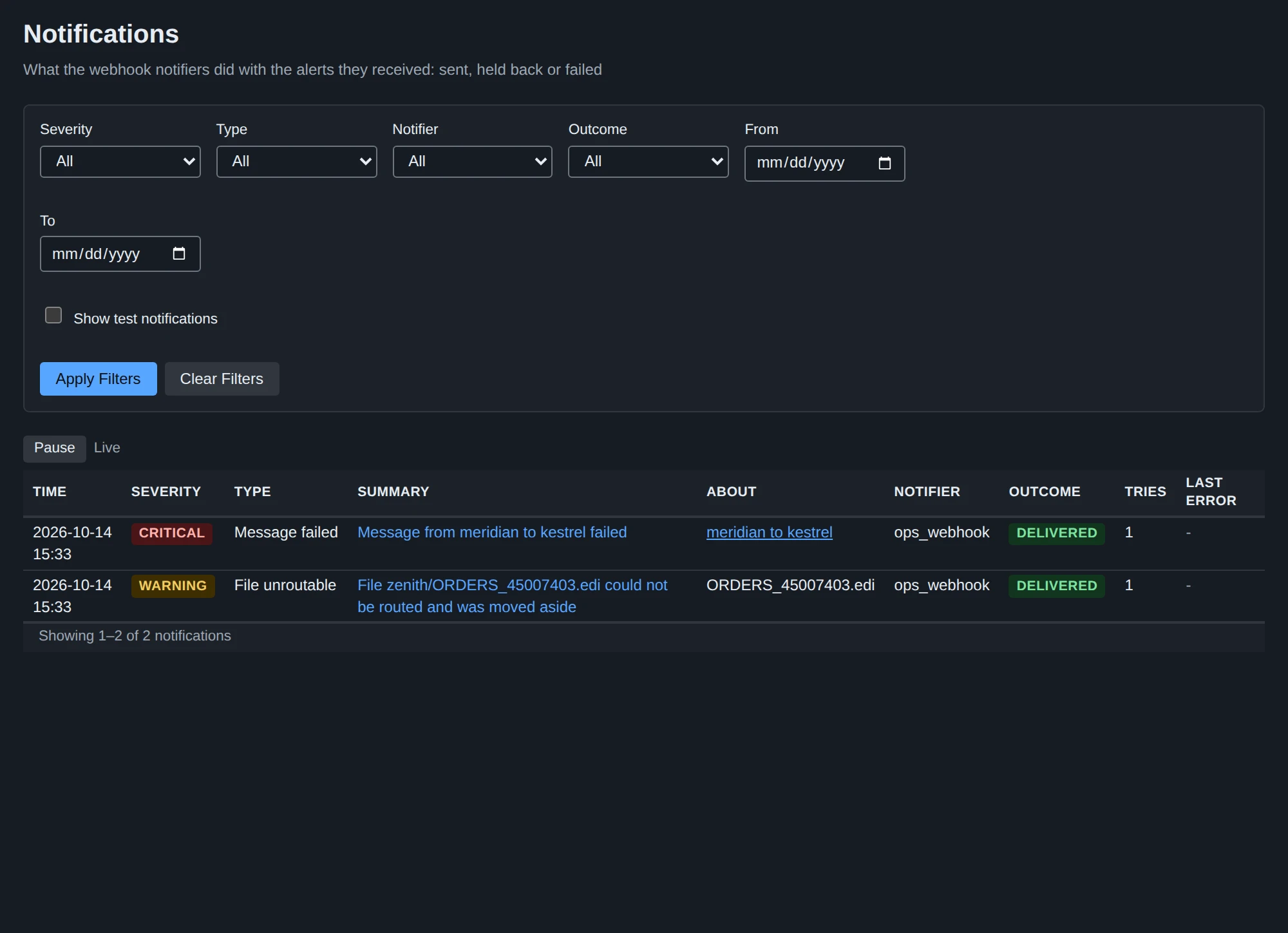Open the File zenith/ORDERS_45007403.edi summary link
The width and height of the screenshot is (1288, 933).
(513, 596)
